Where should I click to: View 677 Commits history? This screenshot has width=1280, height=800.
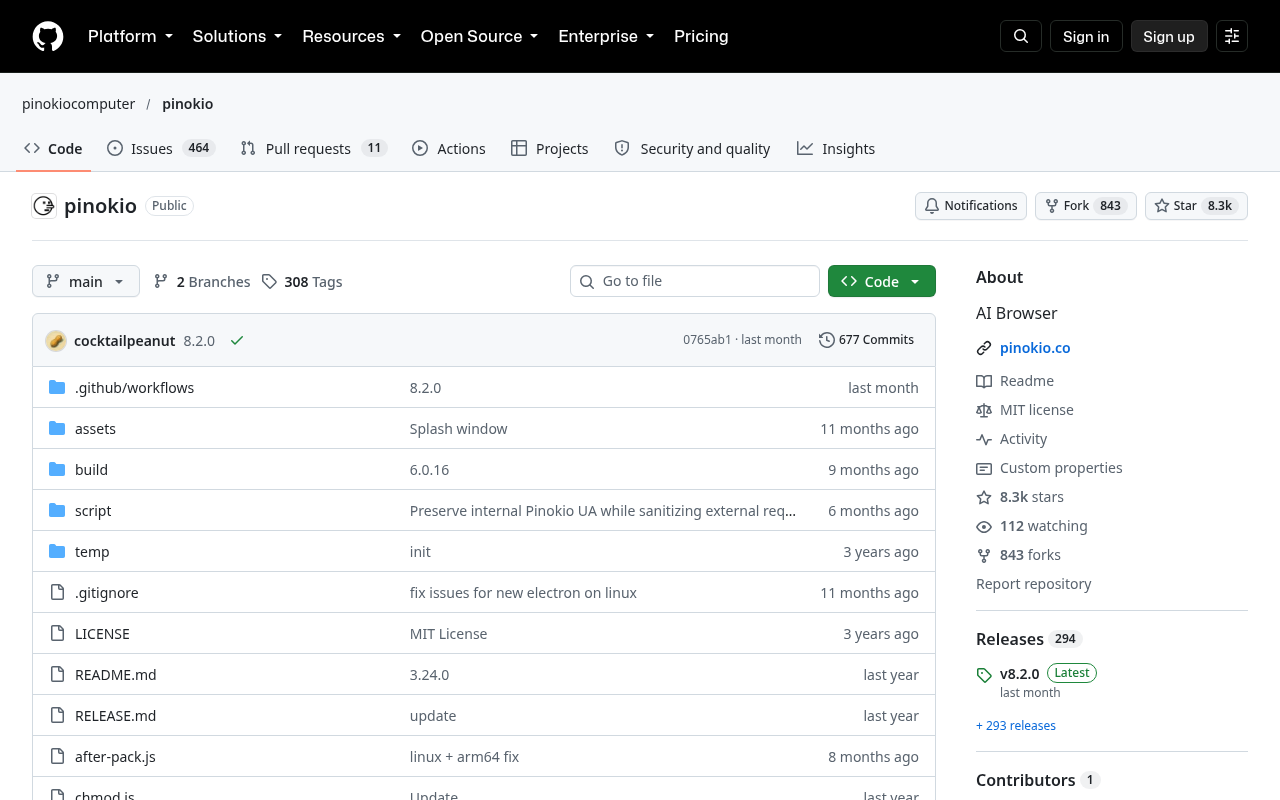click(866, 340)
